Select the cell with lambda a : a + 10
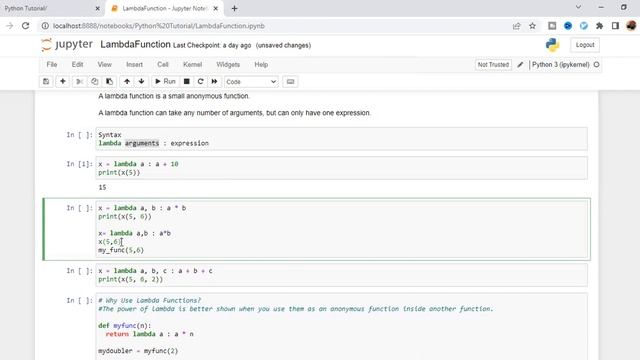The width and height of the screenshot is (640, 360). pos(342,168)
